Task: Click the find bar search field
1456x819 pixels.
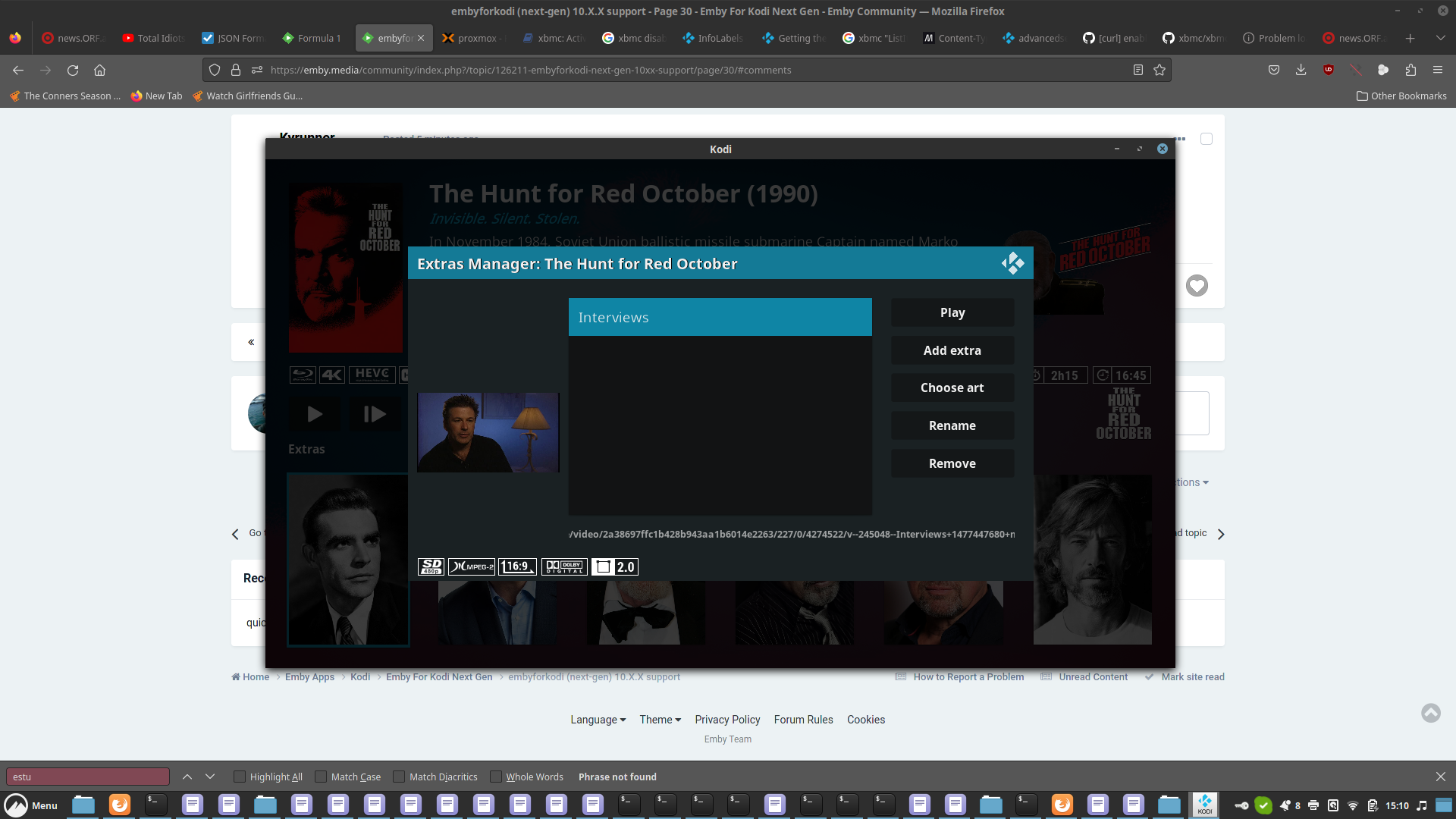Action: 88,777
